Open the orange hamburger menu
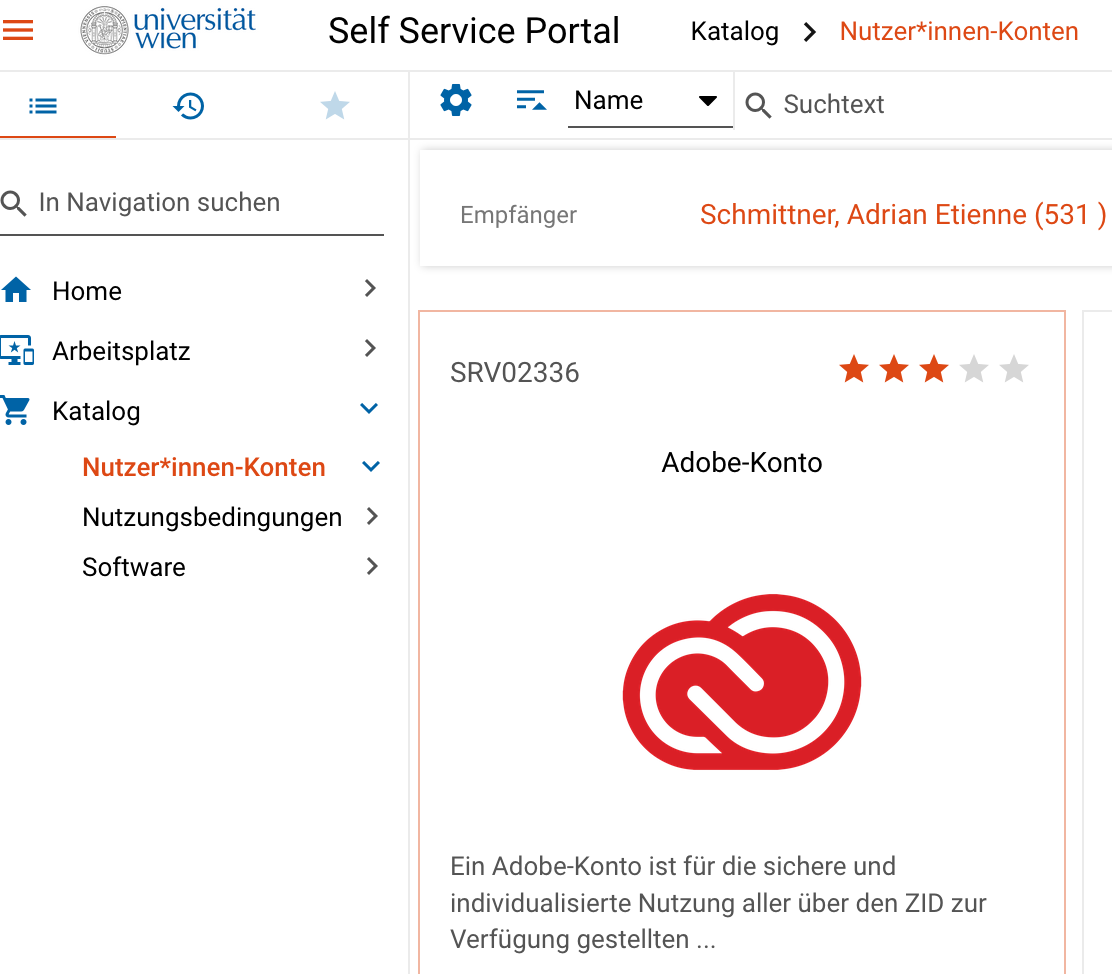 click(18, 31)
